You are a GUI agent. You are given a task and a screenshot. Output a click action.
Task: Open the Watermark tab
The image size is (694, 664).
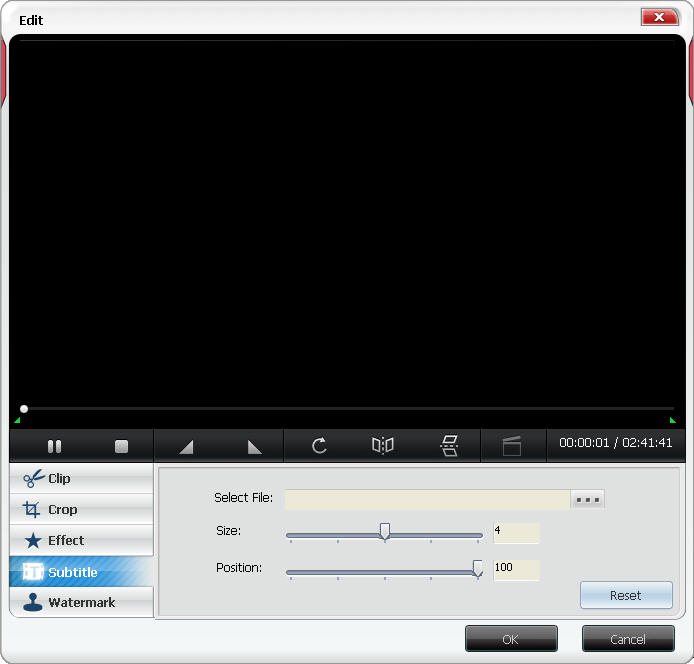pos(81,602)
